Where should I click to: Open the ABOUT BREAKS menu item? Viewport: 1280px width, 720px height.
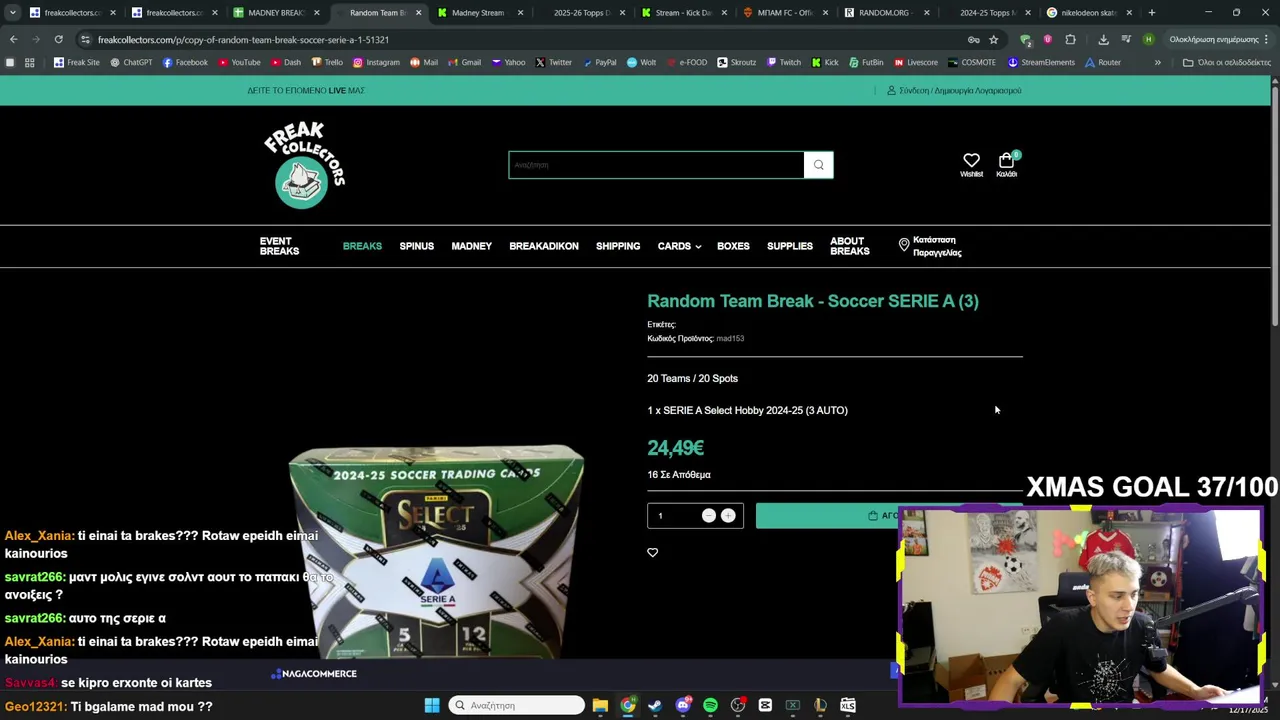pyautogui.click(x=849, y=246)
